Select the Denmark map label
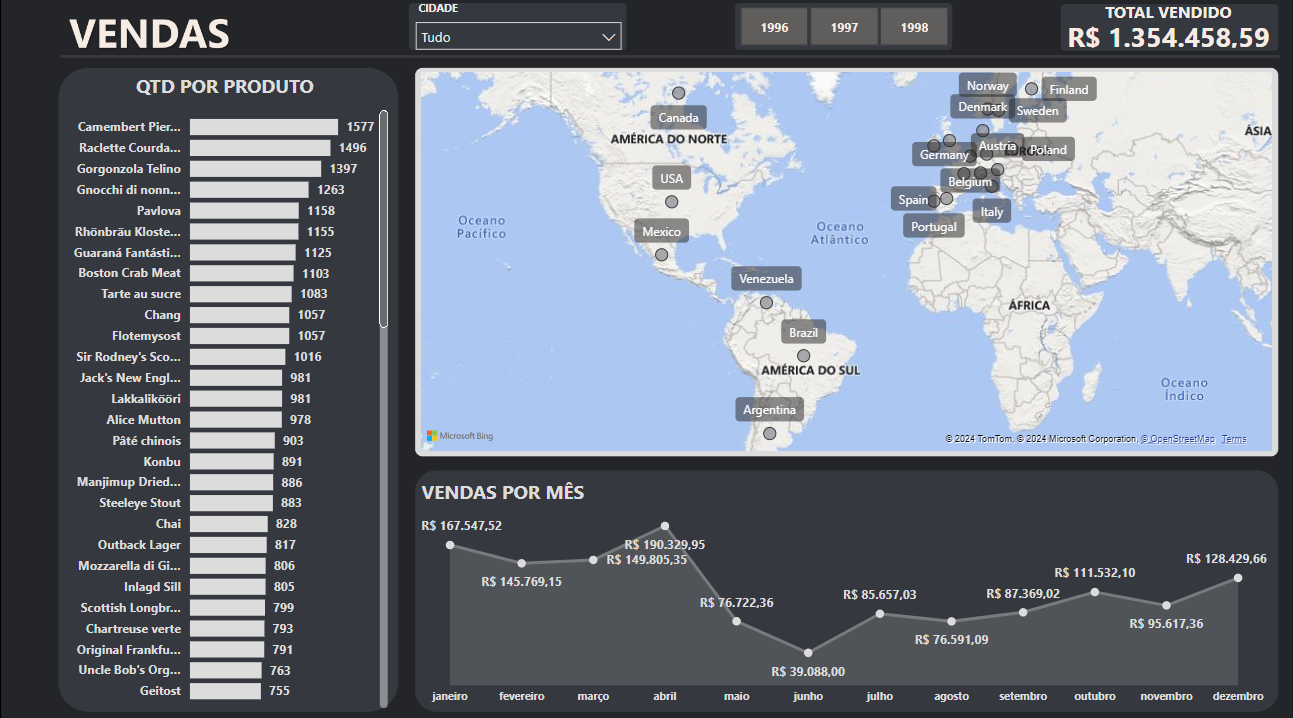The image size is (1293, 718). [982, 107]
